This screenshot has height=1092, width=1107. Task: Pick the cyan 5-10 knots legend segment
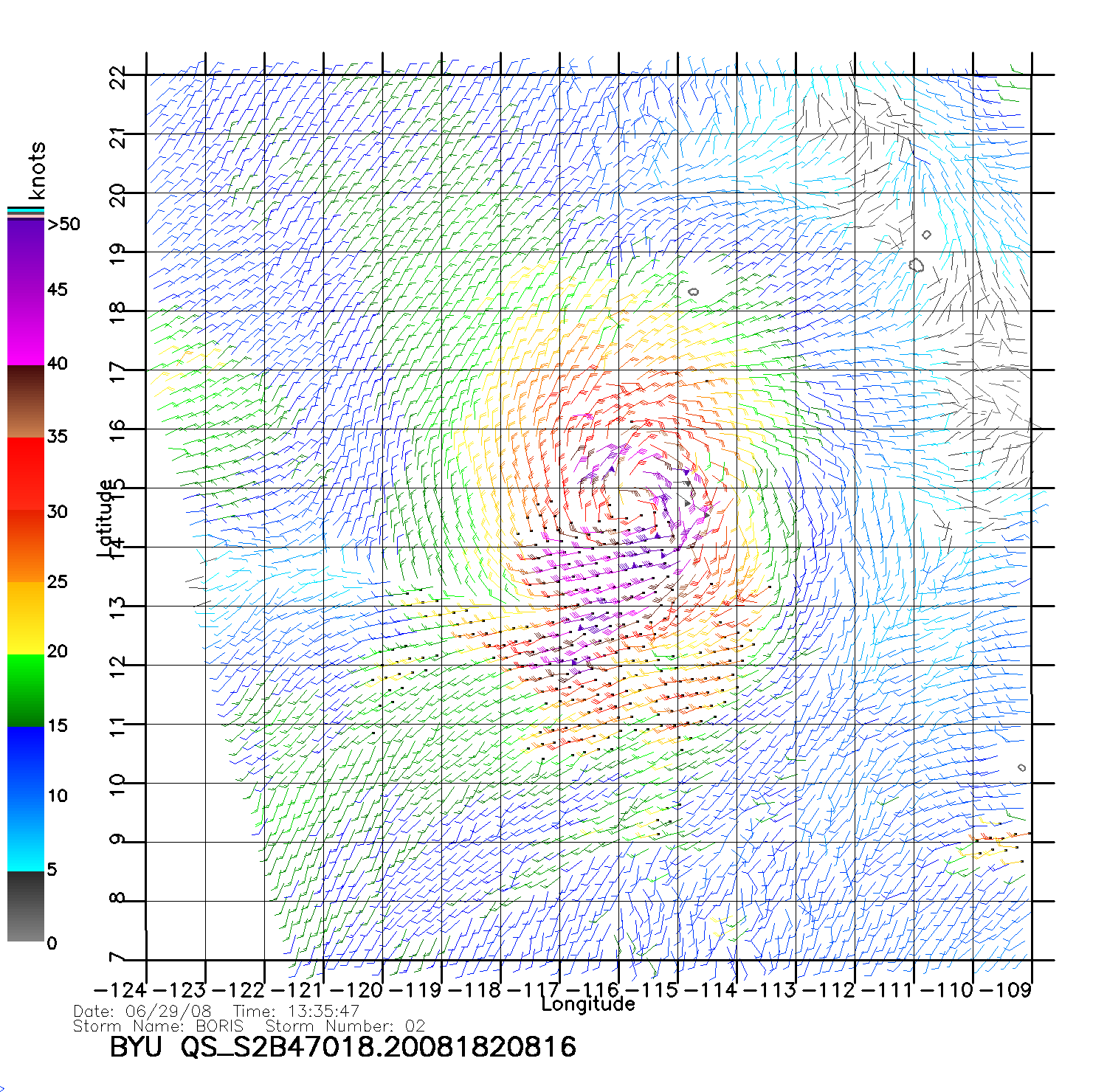tap(26, 834)
